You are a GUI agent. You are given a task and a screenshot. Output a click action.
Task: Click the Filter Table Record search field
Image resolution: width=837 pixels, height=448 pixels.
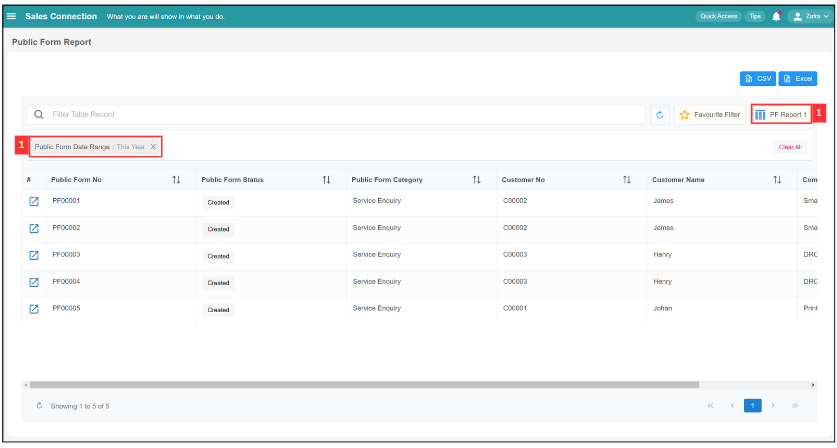click(336, 115)
